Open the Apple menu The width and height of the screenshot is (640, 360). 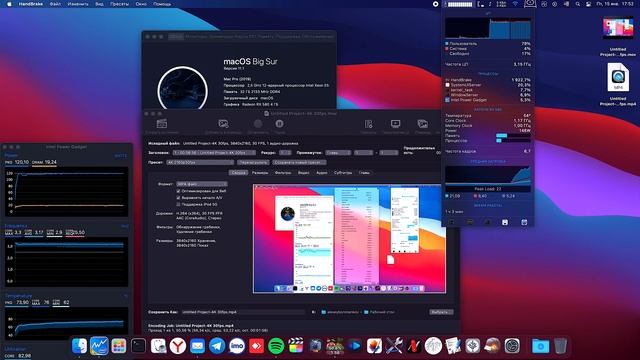tap(9, 4)
